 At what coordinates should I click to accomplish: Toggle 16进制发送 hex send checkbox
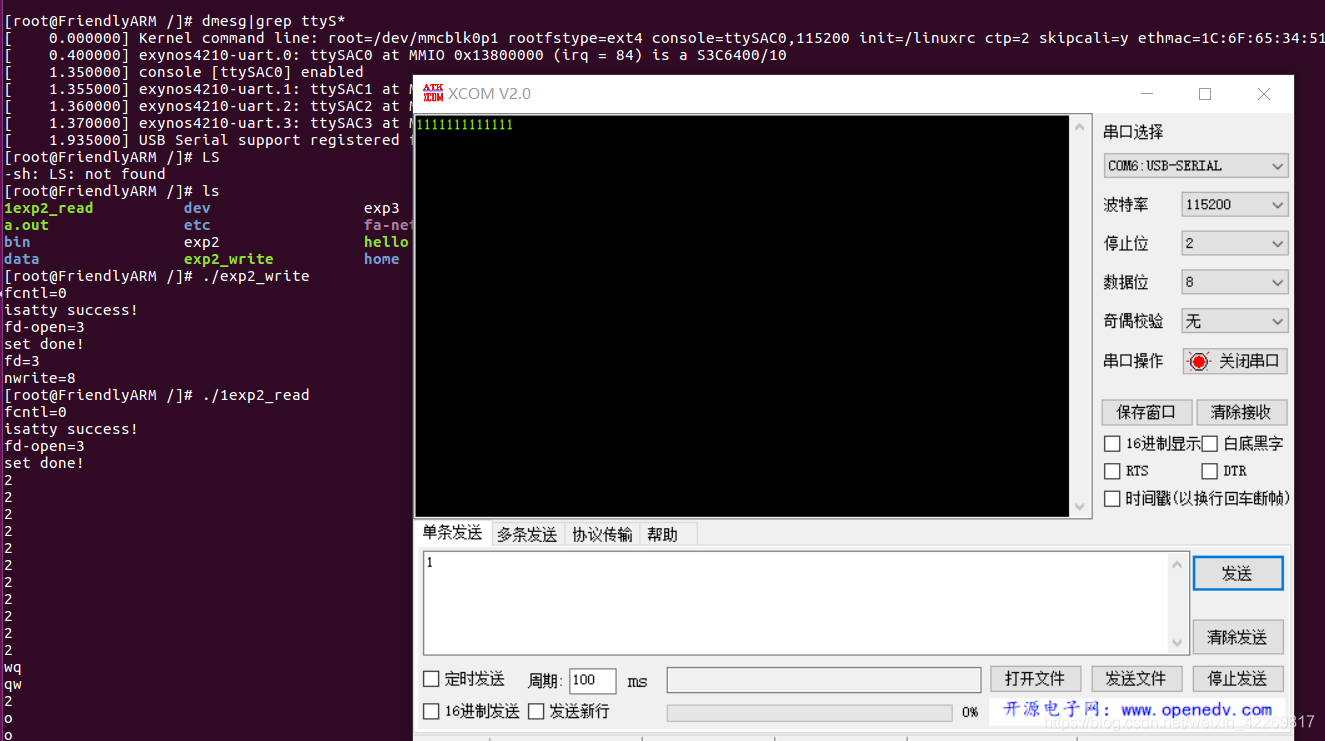431,711
